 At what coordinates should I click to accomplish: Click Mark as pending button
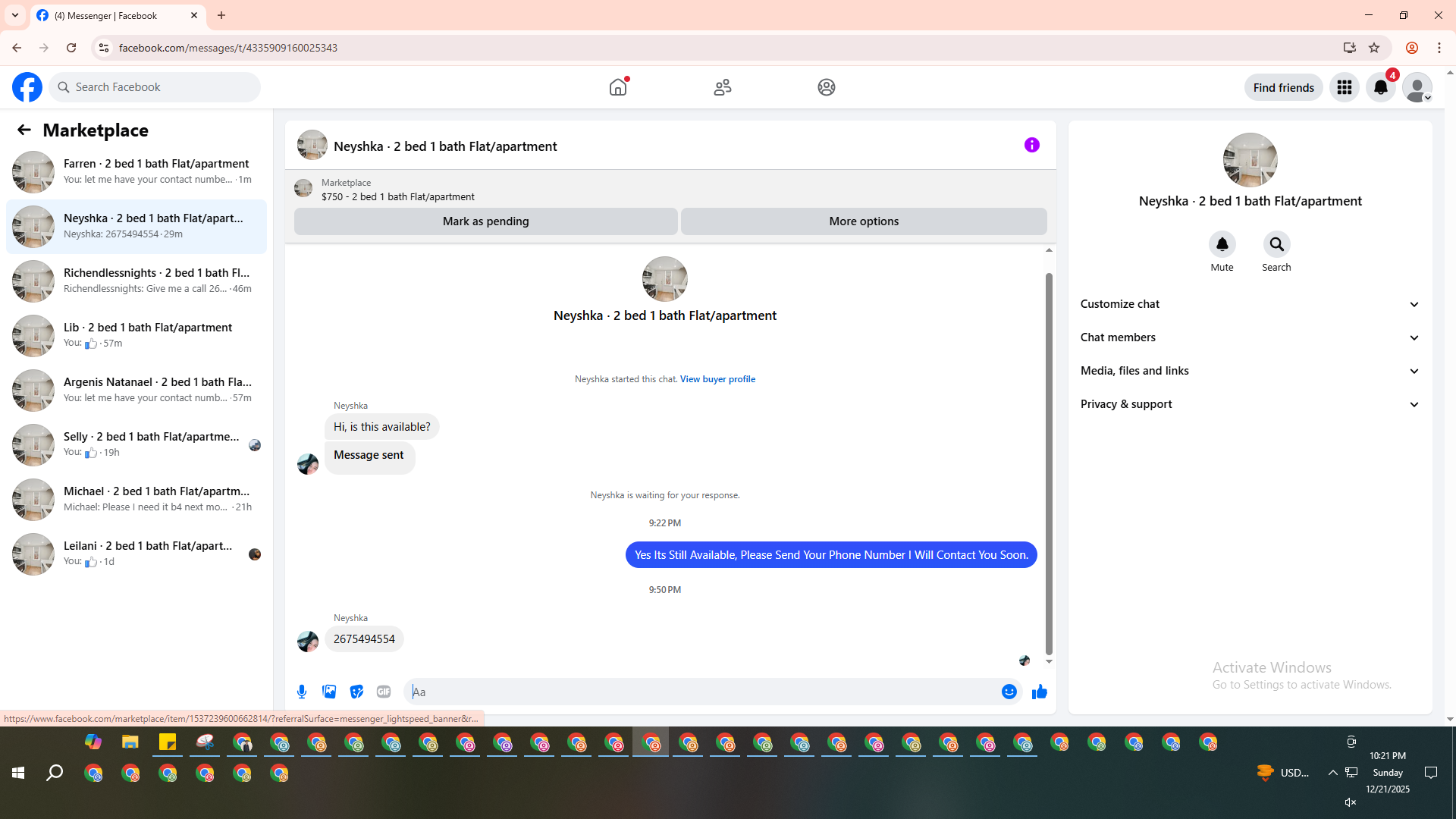tap(486, 221)
